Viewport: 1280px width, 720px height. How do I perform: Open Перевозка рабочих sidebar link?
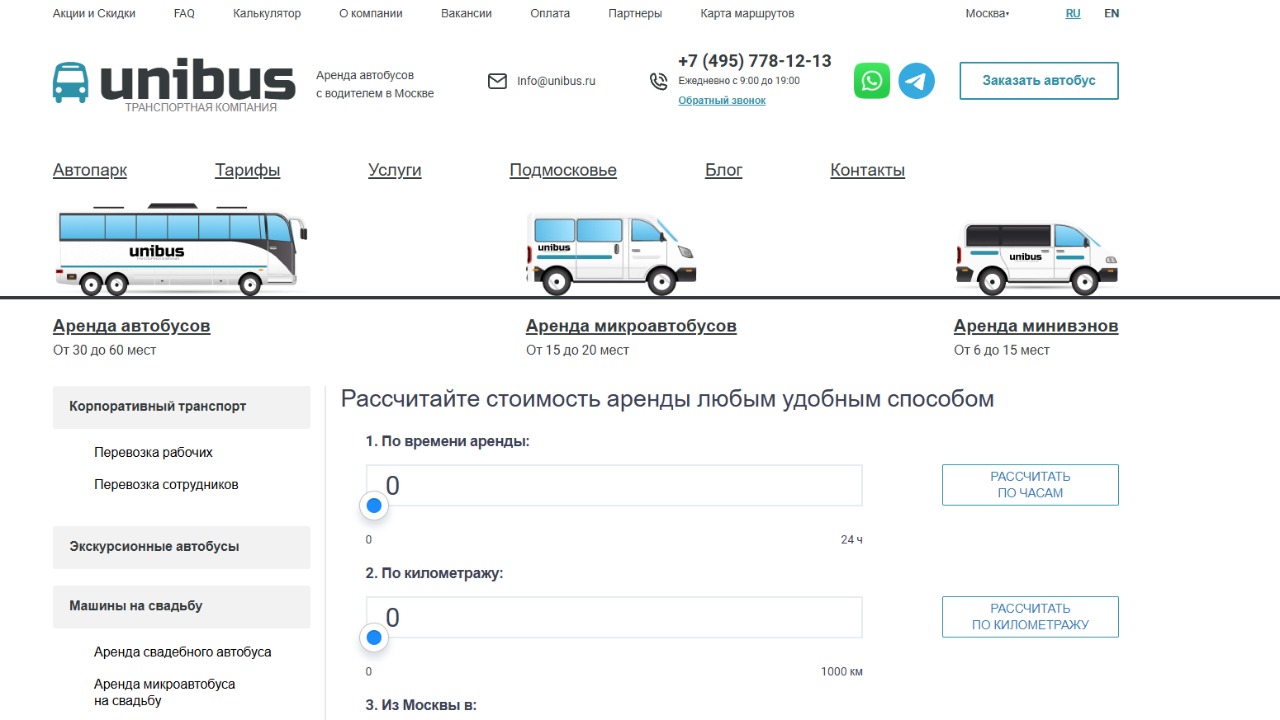point(154,452)
